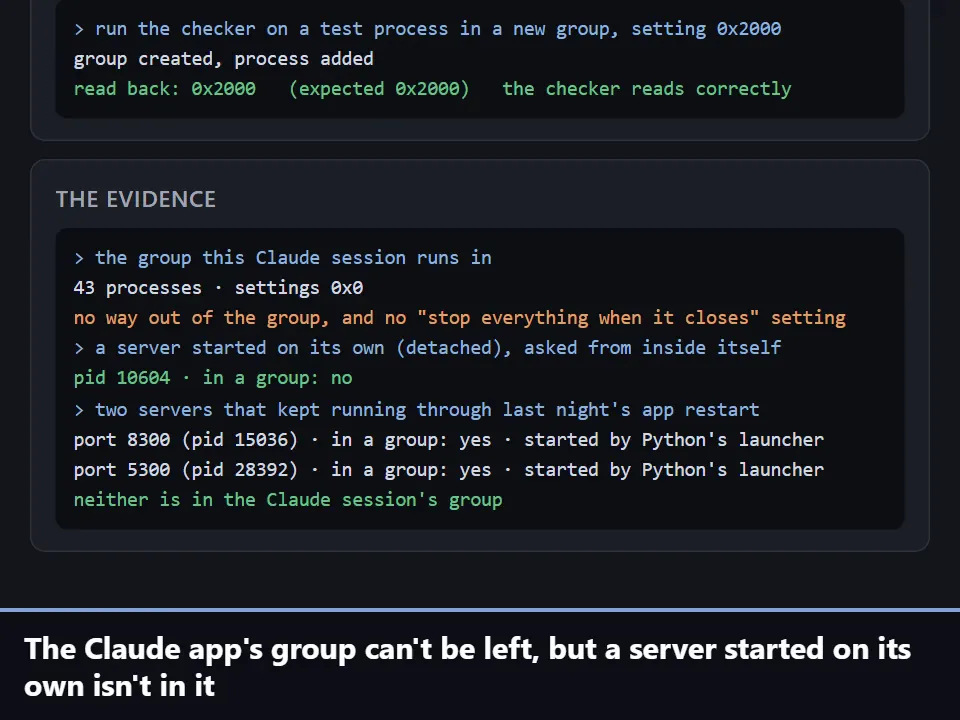Select the line "43 processes · settings 0x0"
Viewport: 960px width, 720px height.
(219, 288)
